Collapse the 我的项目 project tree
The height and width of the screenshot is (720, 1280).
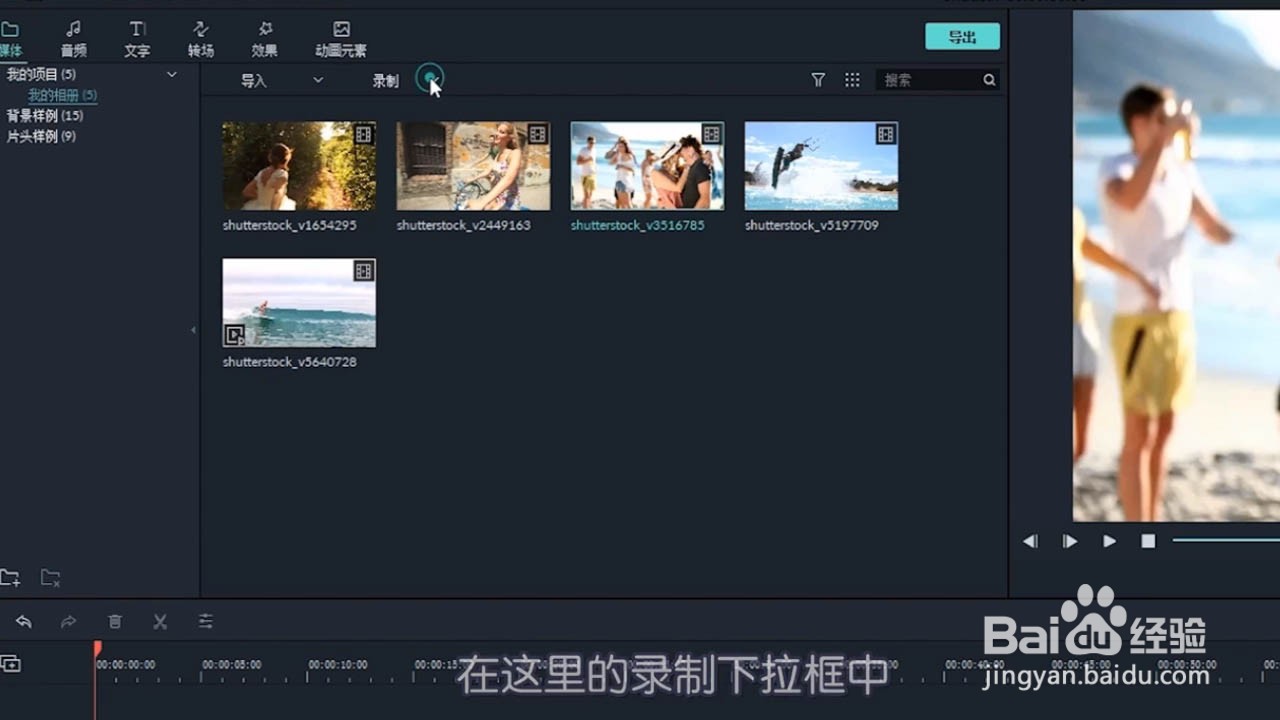pos(171,74)
